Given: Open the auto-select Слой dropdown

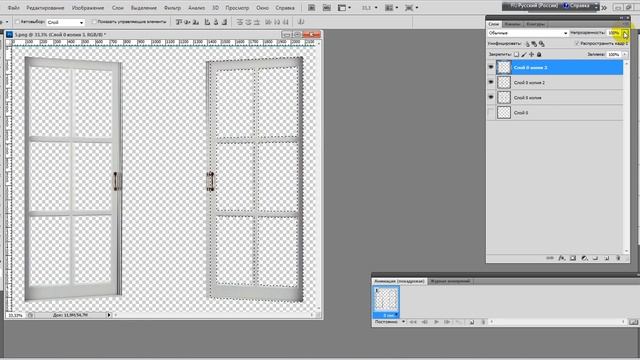Looking at the screenshot, I should pos(65,22).
